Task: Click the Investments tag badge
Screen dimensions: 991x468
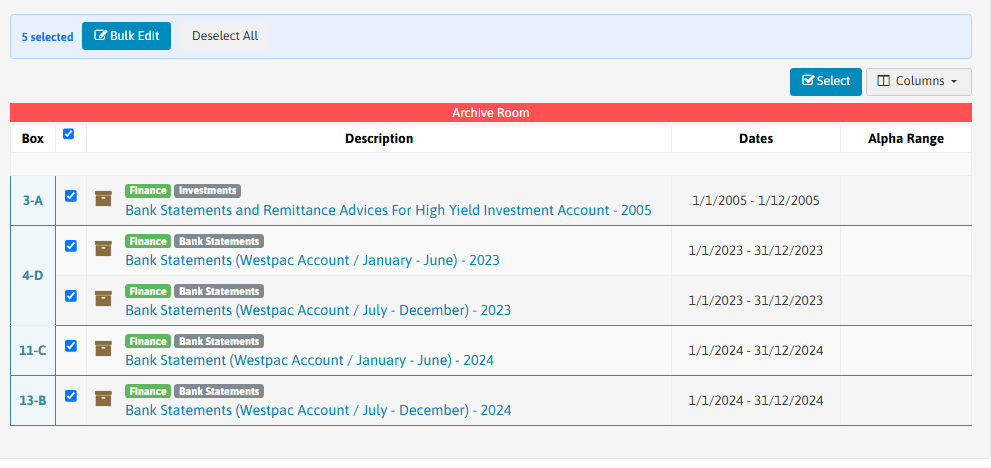Action: coord(207,190)
